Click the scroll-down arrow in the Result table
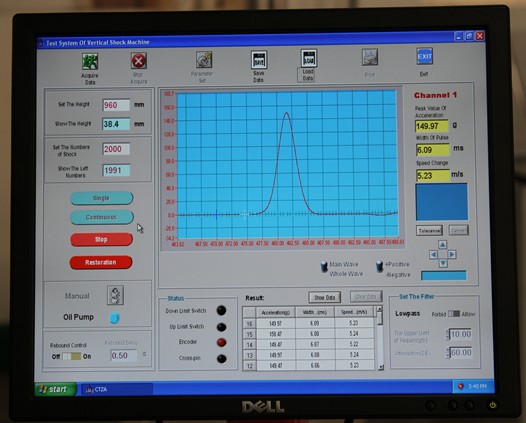The height and width of the screenshot is (423, 526). point(380,367)
